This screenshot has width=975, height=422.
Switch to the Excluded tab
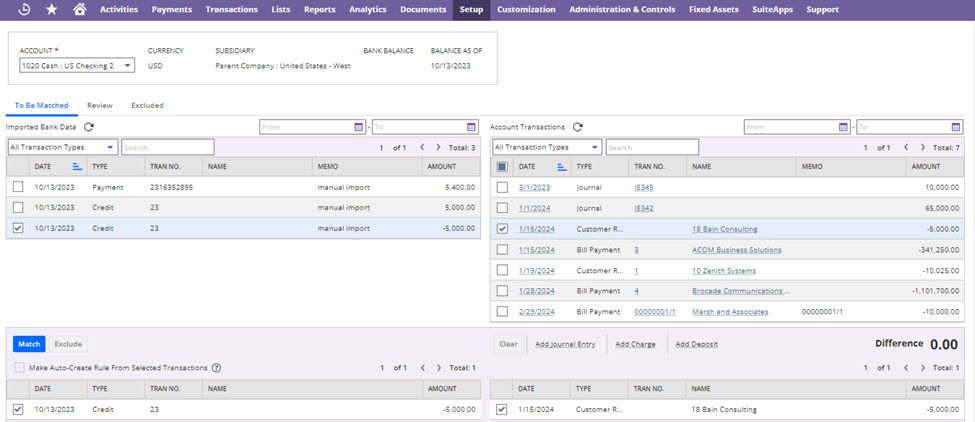coord(147,106)
